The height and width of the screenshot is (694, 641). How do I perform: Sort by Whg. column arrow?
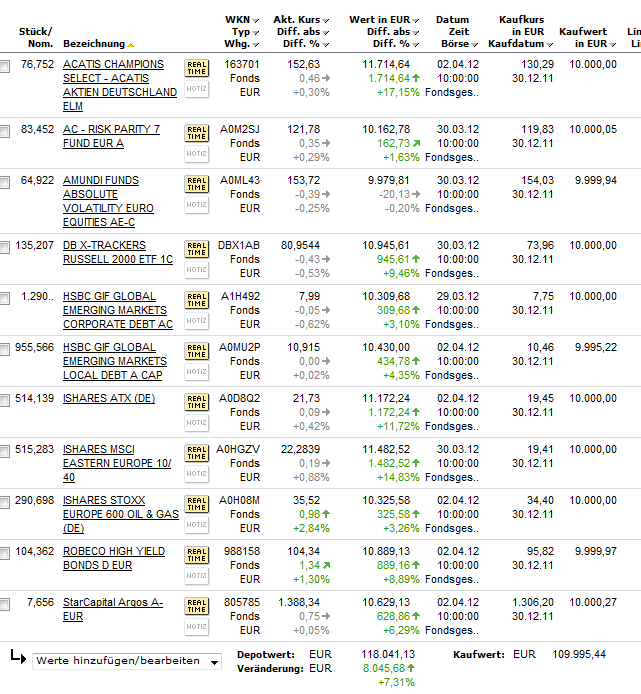(255, 45)
